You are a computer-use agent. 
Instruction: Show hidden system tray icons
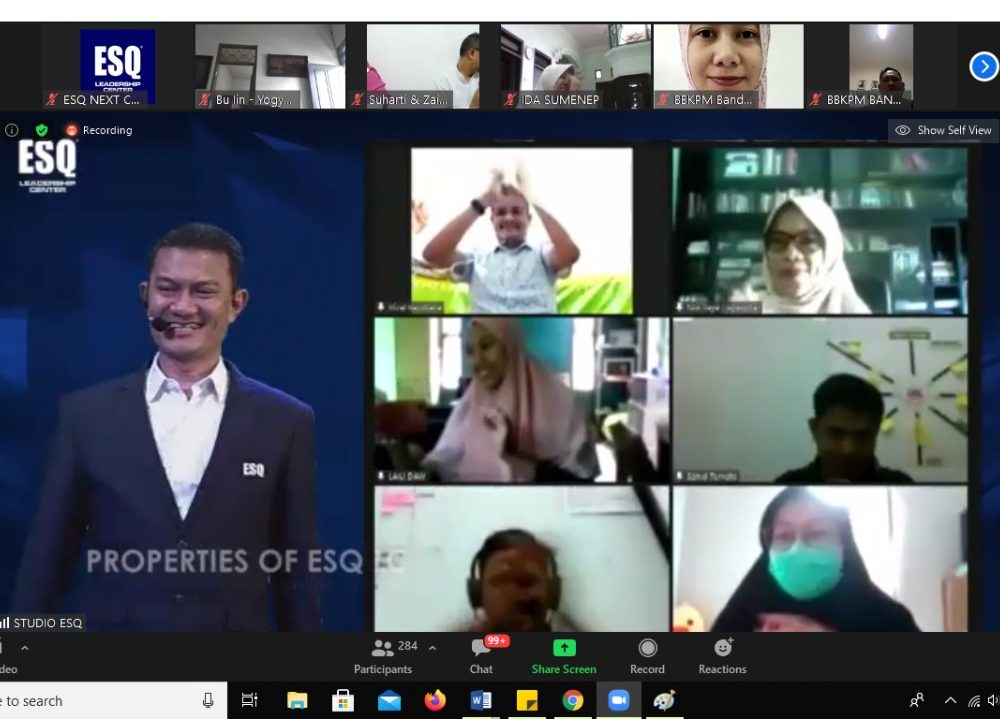coord(950,701)
